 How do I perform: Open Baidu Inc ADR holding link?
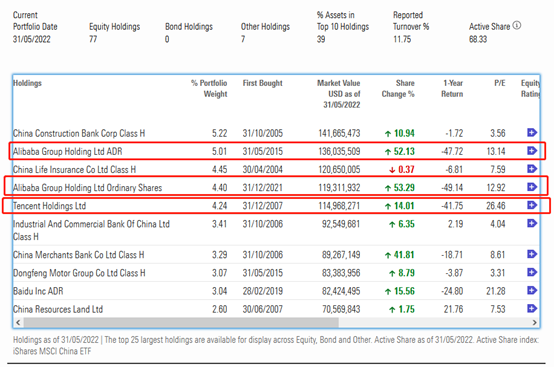(38, 291)
